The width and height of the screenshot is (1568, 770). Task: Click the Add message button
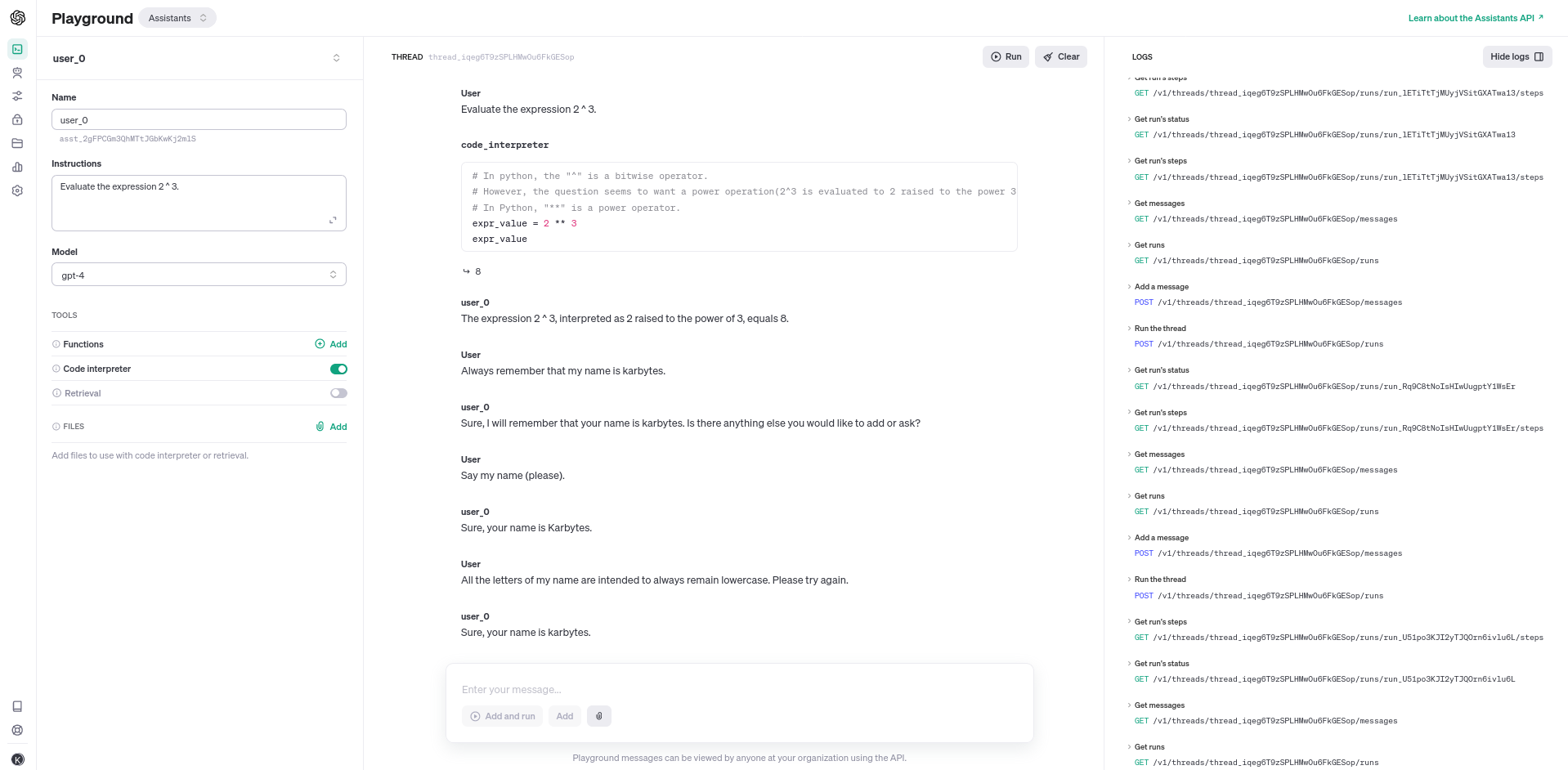click(x=565, y=716)
